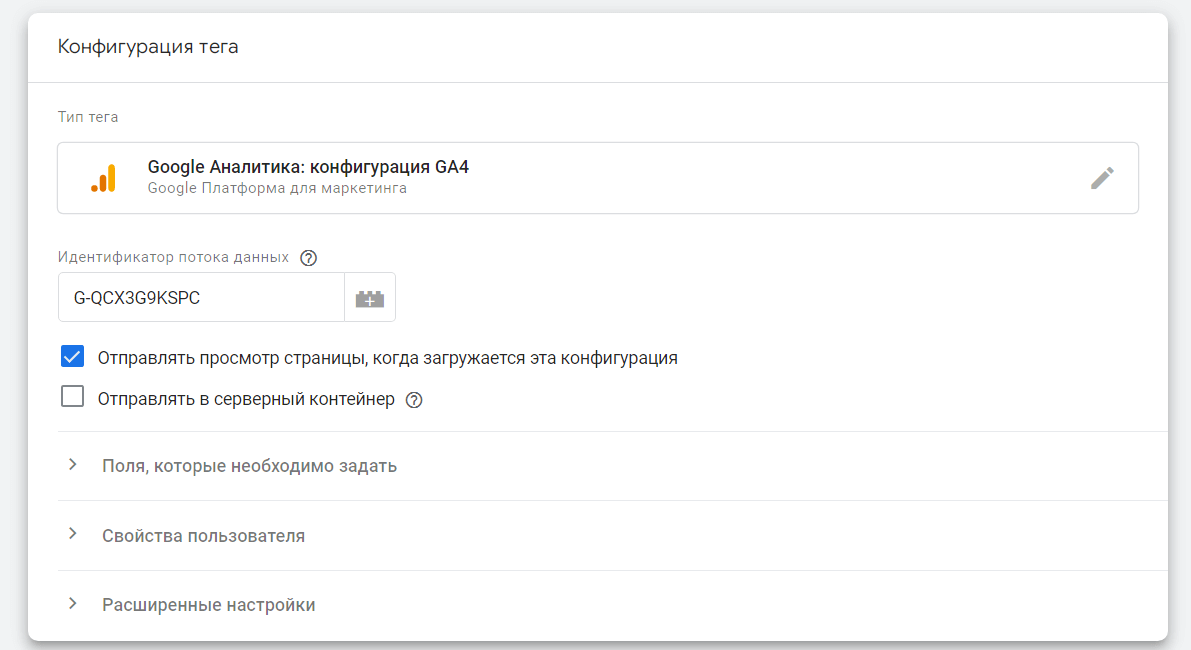Click the Google Analytics bar chart icon
This screenshot has width=1191, height=650.
(x=104, y=178)
